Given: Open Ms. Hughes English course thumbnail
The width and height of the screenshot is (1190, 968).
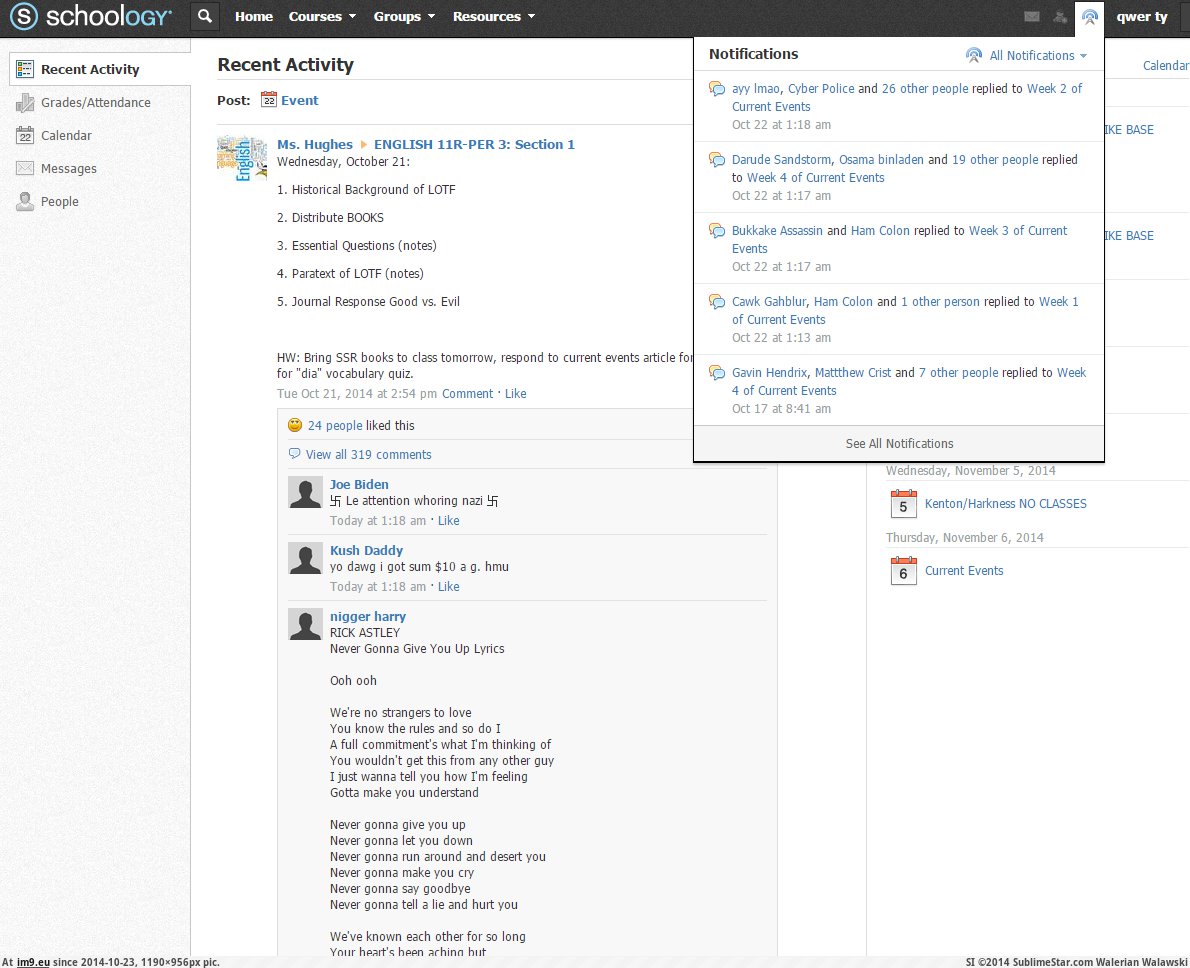Looking at the screenshot, I should pos(241,159).
